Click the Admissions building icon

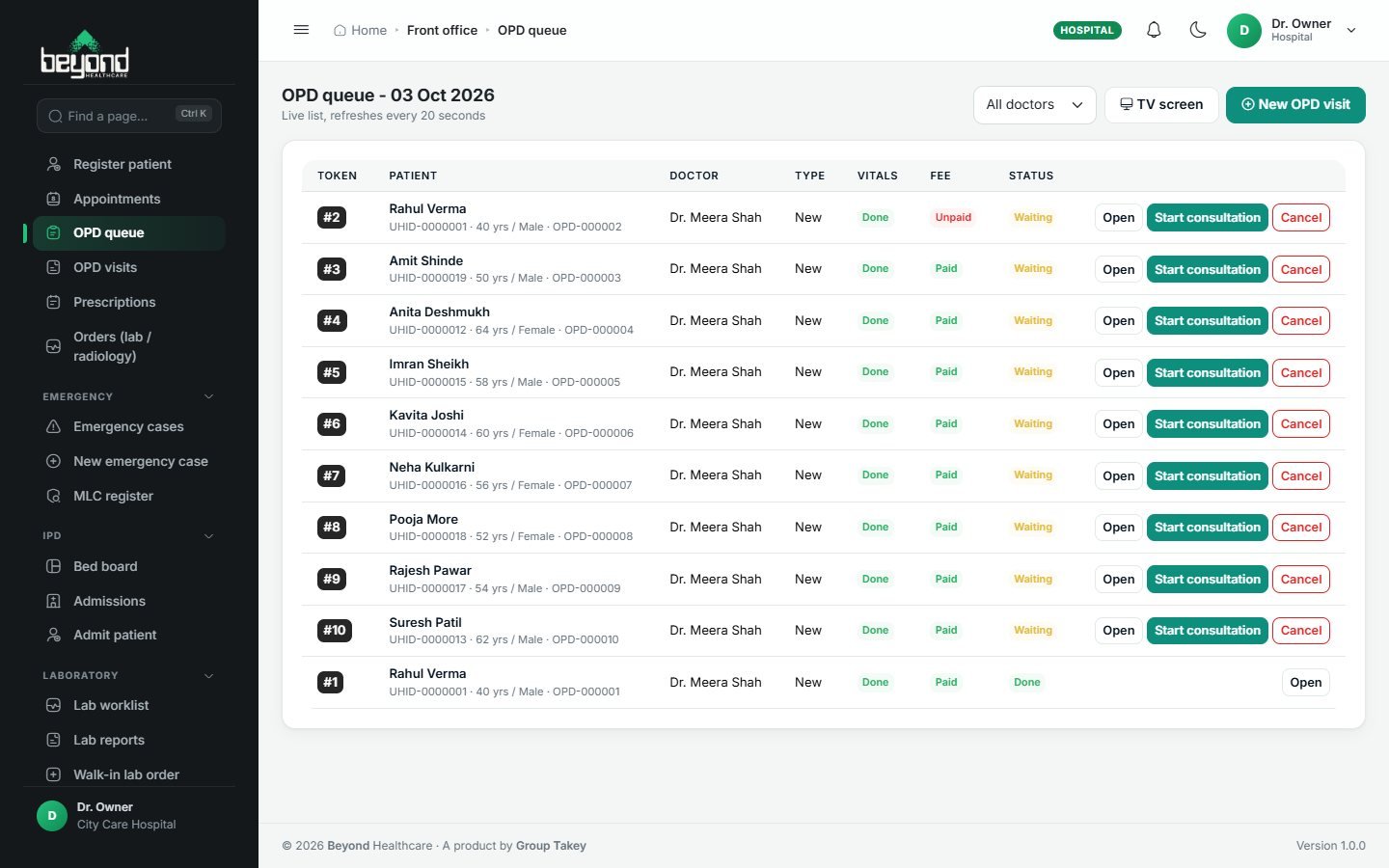point(54,601)
